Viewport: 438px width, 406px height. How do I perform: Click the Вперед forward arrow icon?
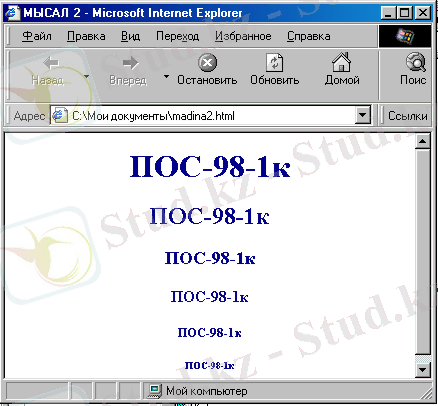pos(130,63)
